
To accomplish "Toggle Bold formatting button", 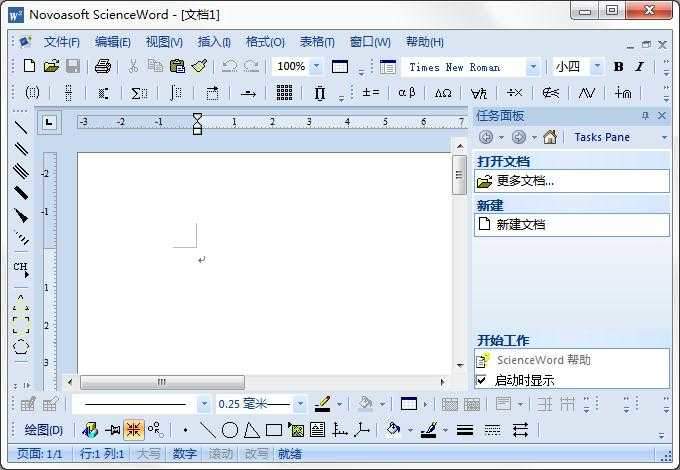I will click(618, 67).
